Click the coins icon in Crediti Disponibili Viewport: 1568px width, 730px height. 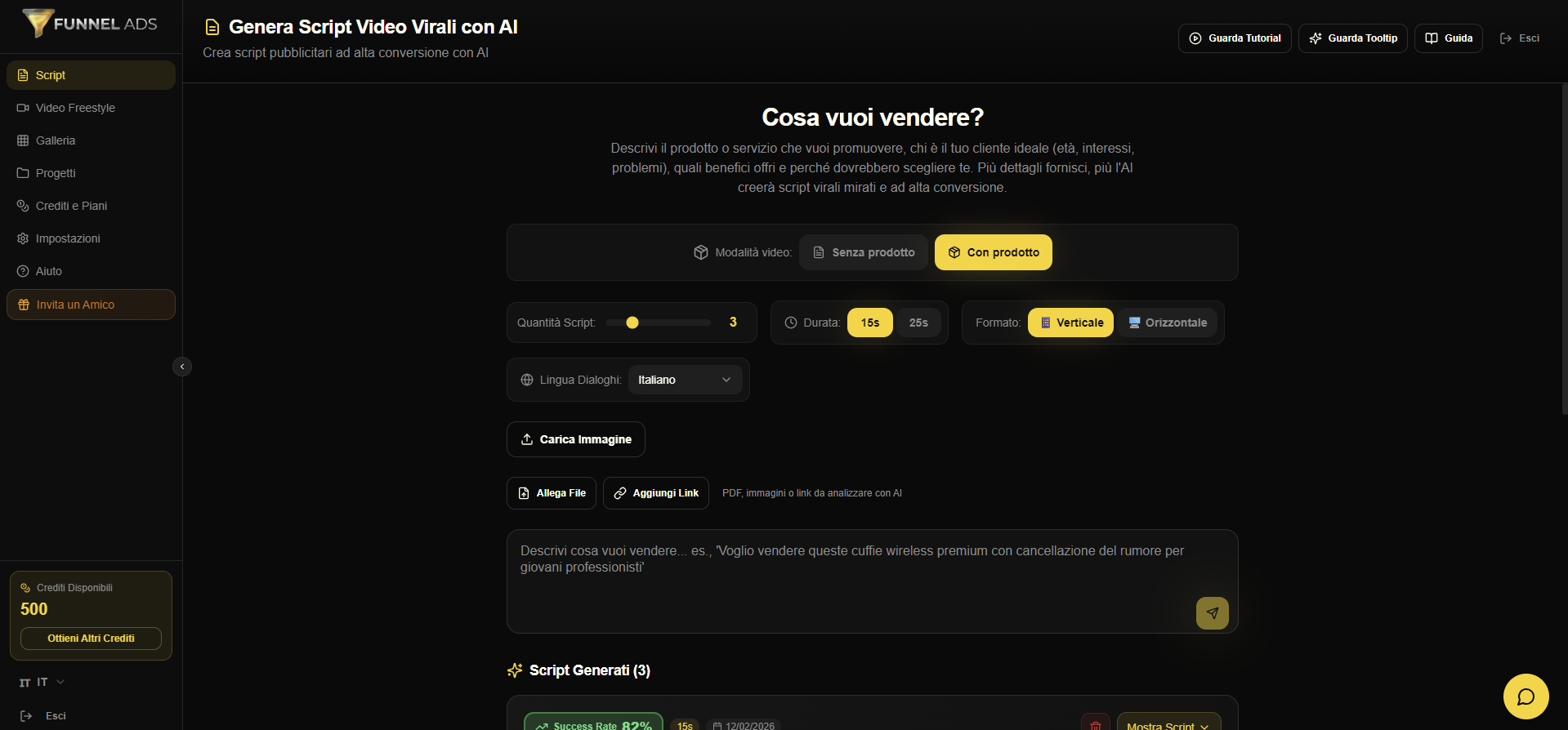point(25,588)
